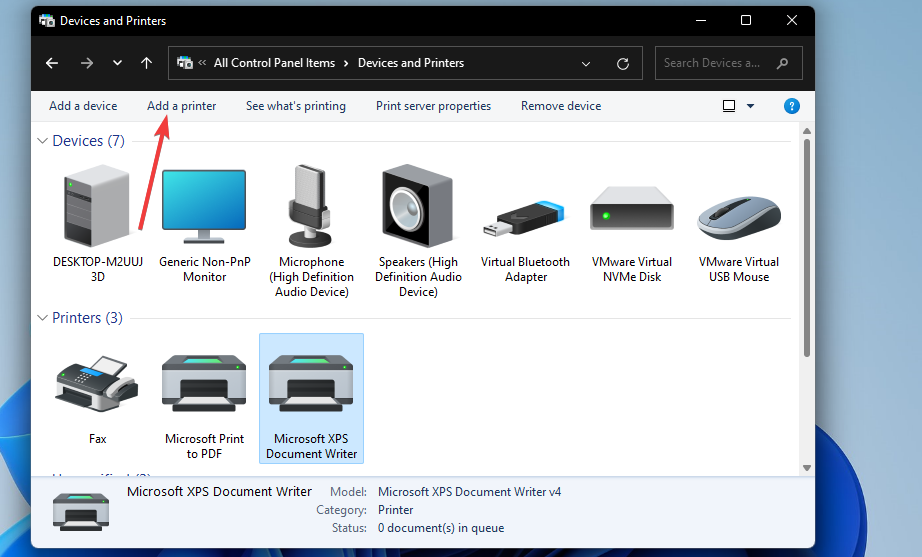Select the Speakers audio device icon

click(419, 208)
